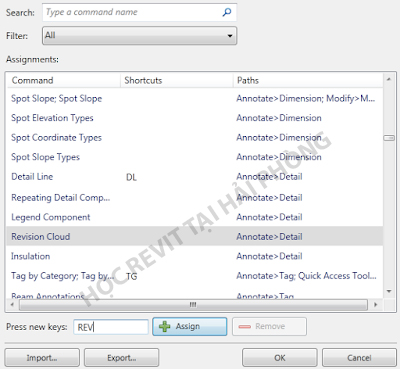The height and width of the screenshot is (369, 400).
Task: Focus the command name search field
Action: [139, 12]
